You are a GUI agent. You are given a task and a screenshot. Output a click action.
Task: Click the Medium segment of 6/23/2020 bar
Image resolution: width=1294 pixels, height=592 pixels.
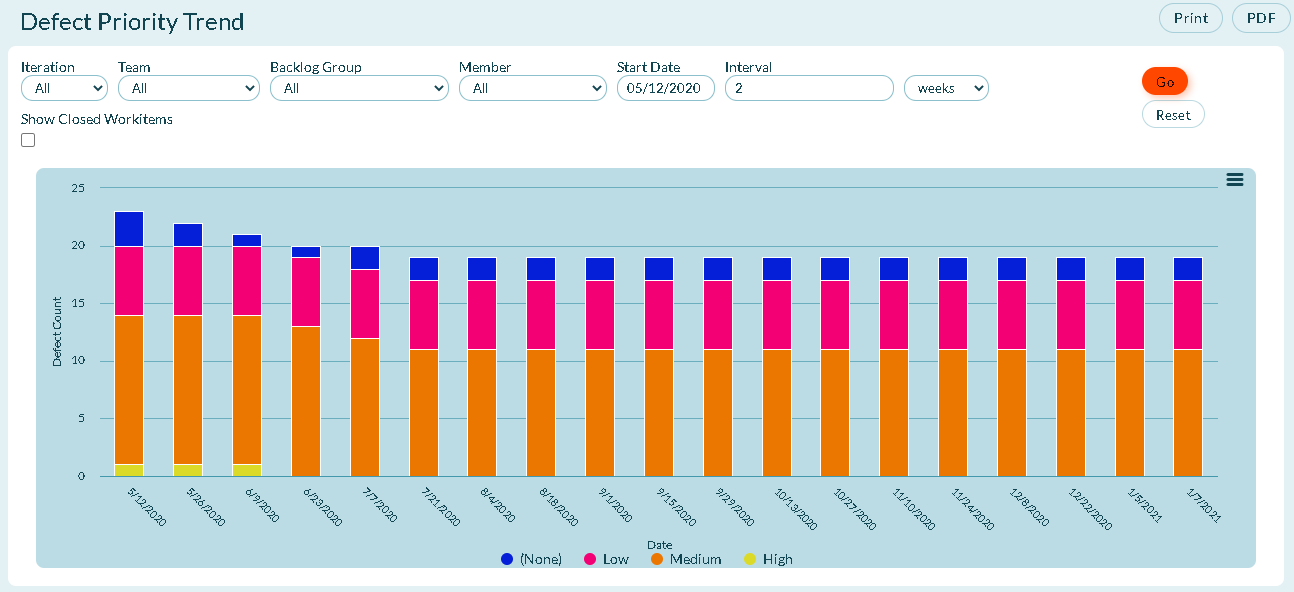coord(306,401)
